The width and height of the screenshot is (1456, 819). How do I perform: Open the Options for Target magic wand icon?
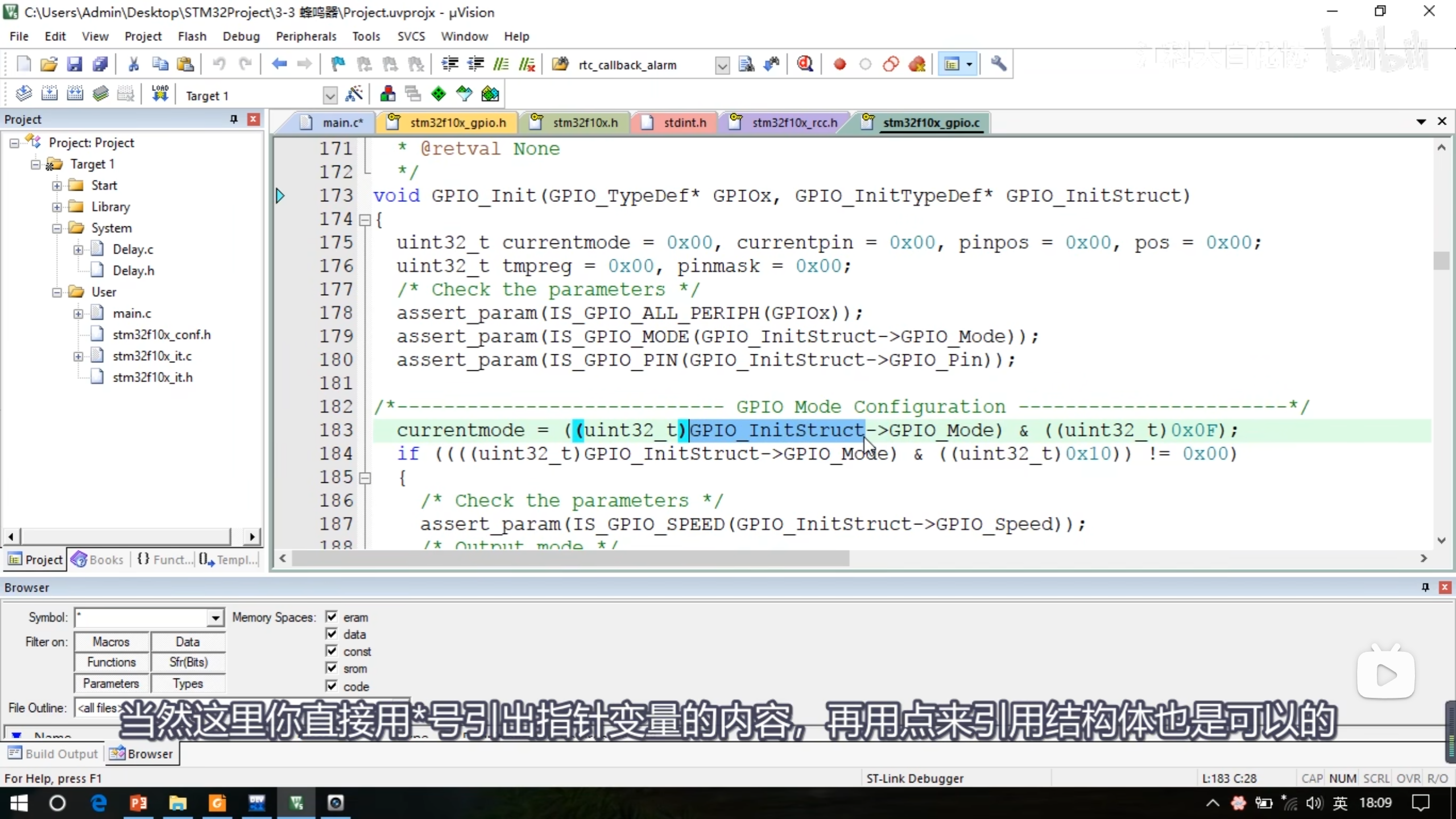coord(354,94)
